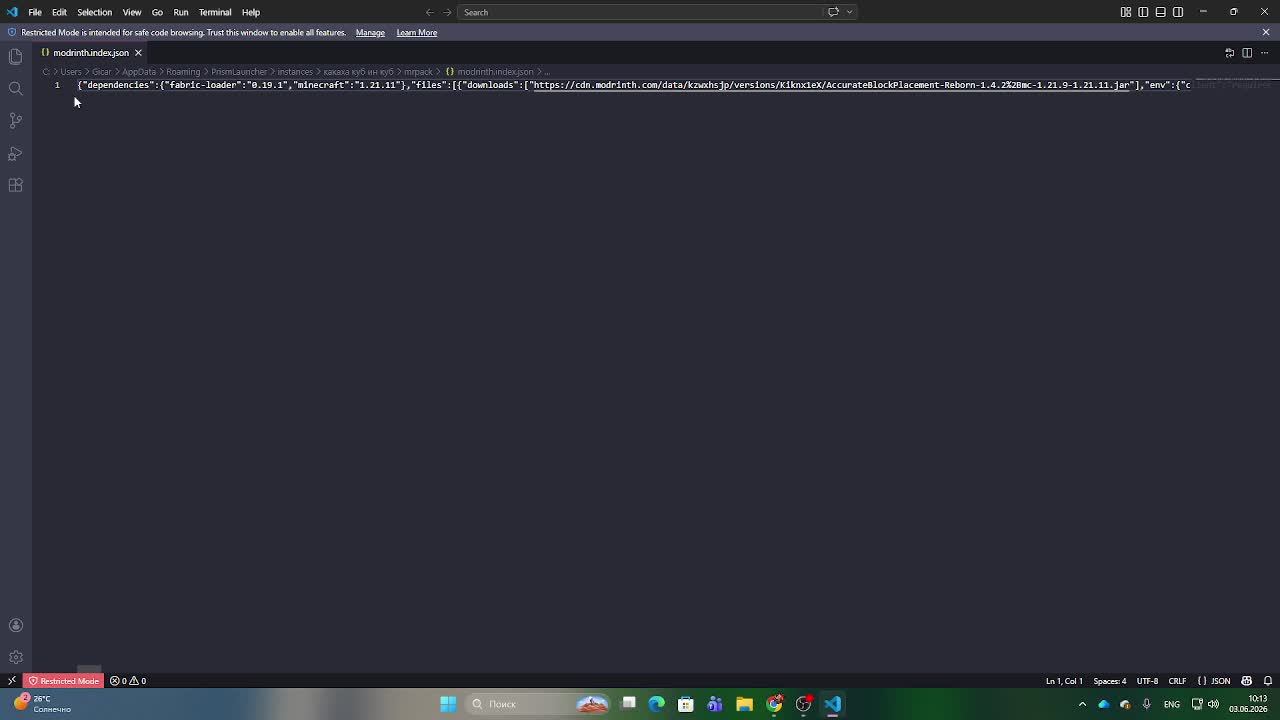Image resolution: width=1280 pixels, height=720 pixels.
Task: Click the remote window status icon
Action: click(x=11, y=681)
